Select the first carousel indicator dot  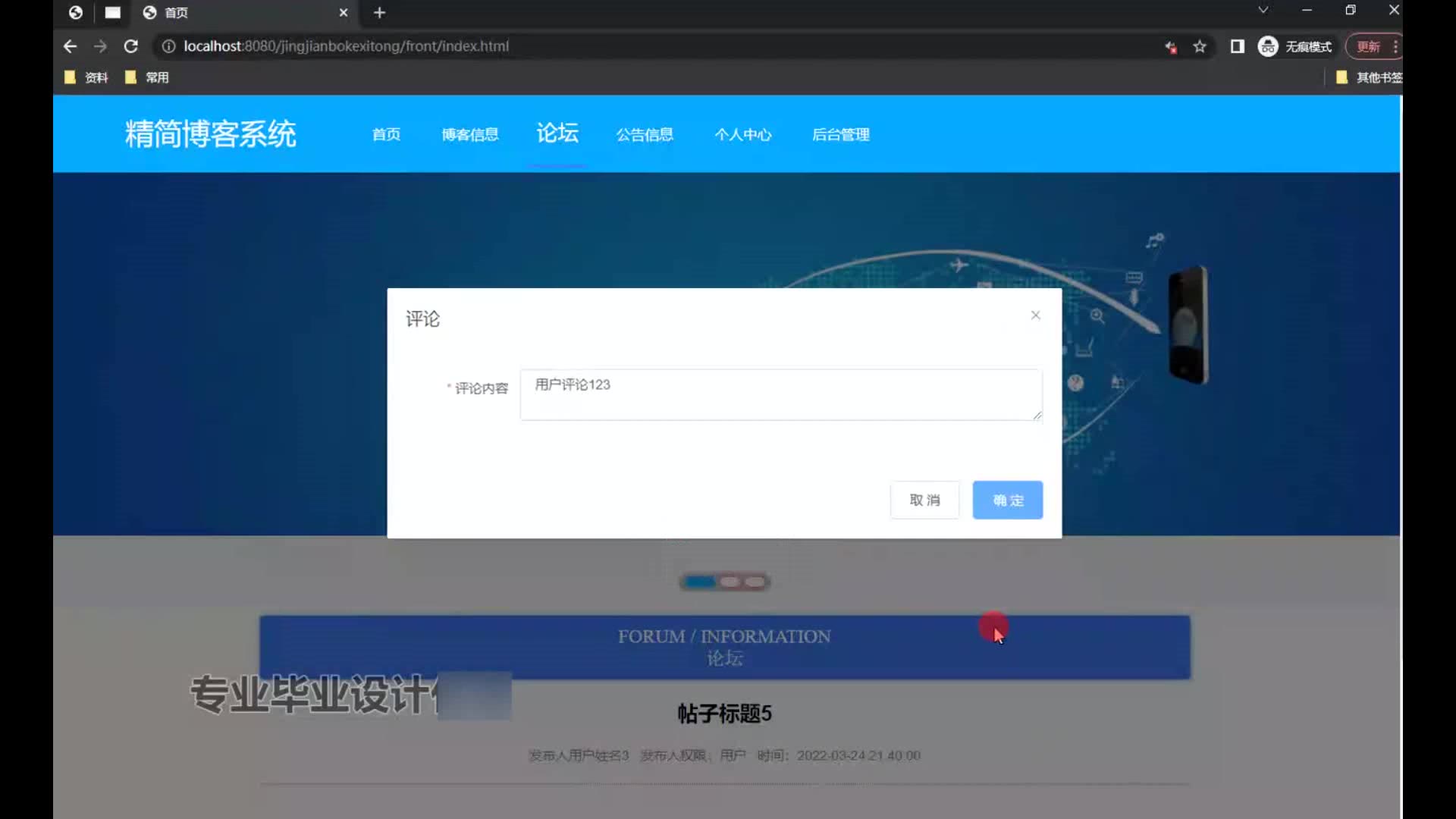(699, 582)
